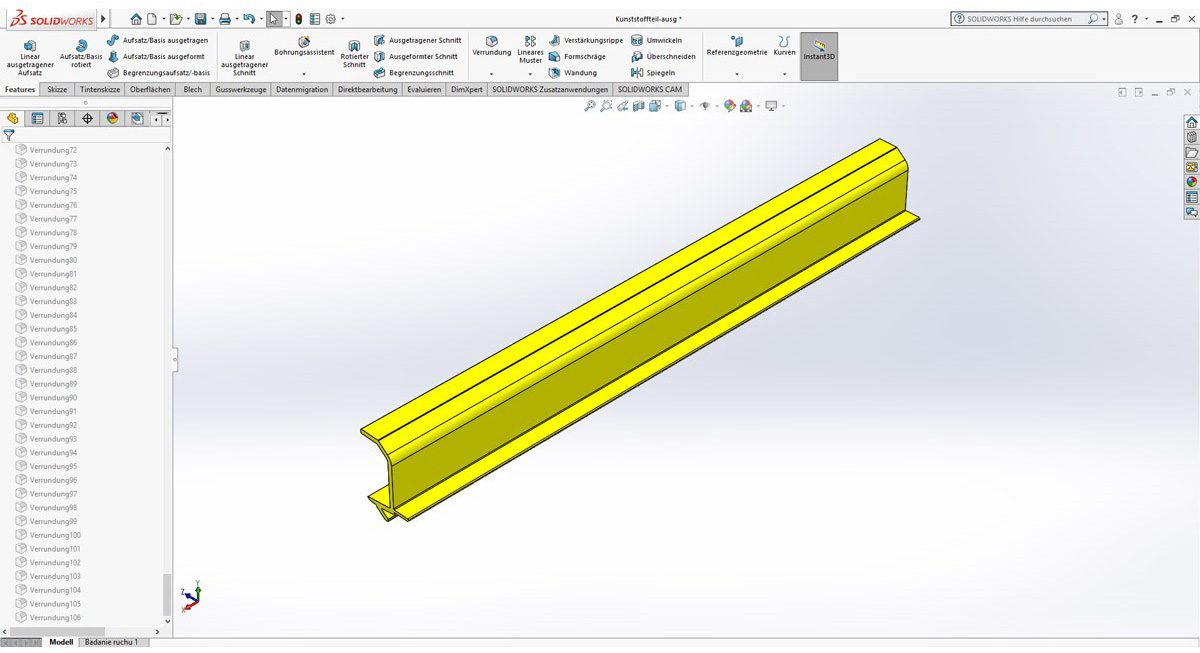Choose the Ausgetragener Schnitt tool
Image resolution: width=1200 pixels, height=653 pixels.
(x=418, y=40)
